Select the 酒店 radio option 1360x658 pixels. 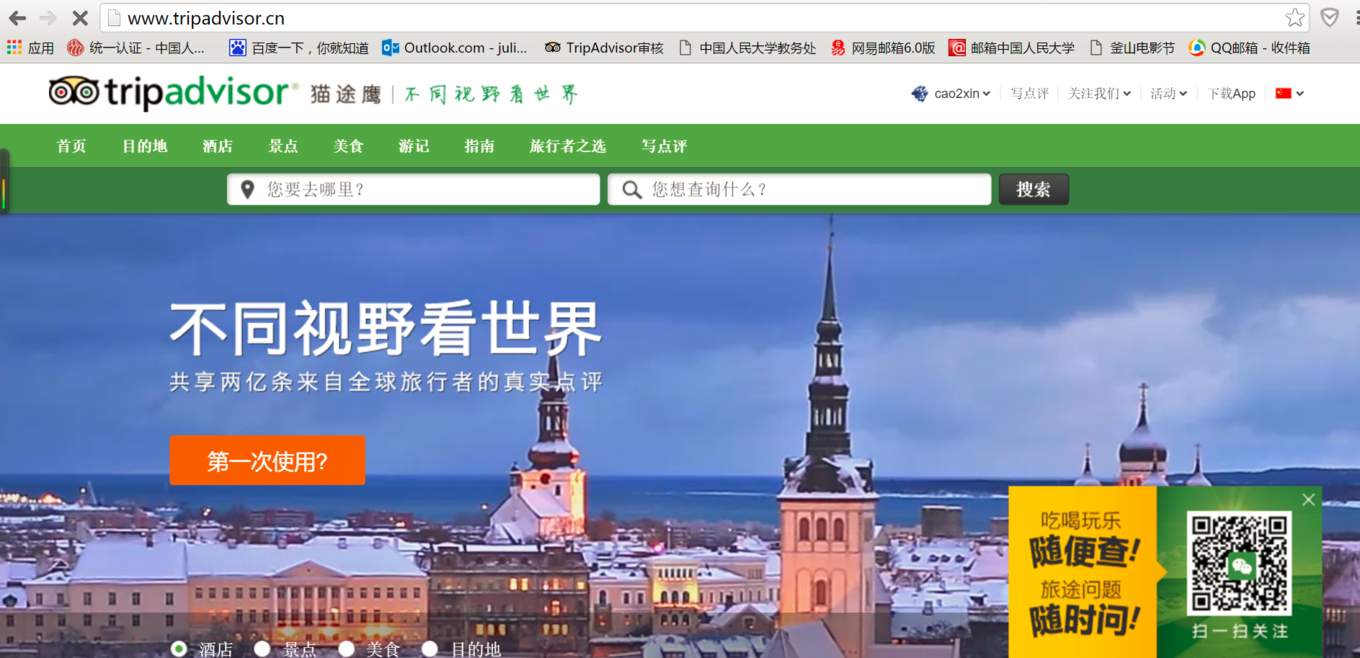click(x=179, y=649)
